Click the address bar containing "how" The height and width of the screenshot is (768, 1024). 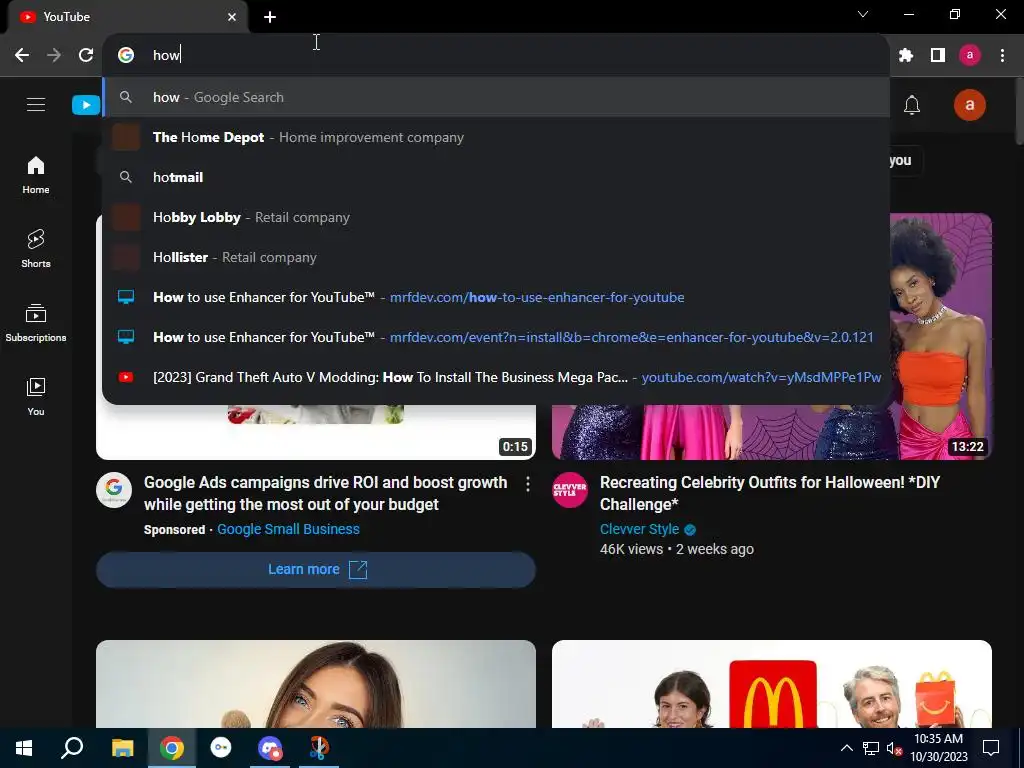pos(496,55)
